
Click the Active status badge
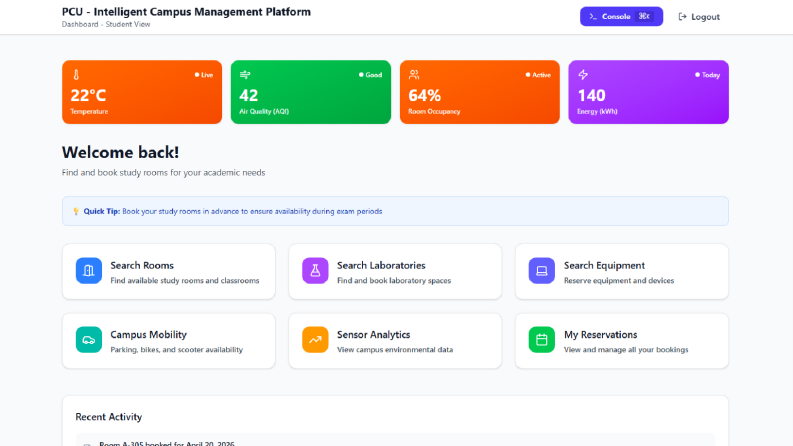pyautogui.click(x=538, y=75)
